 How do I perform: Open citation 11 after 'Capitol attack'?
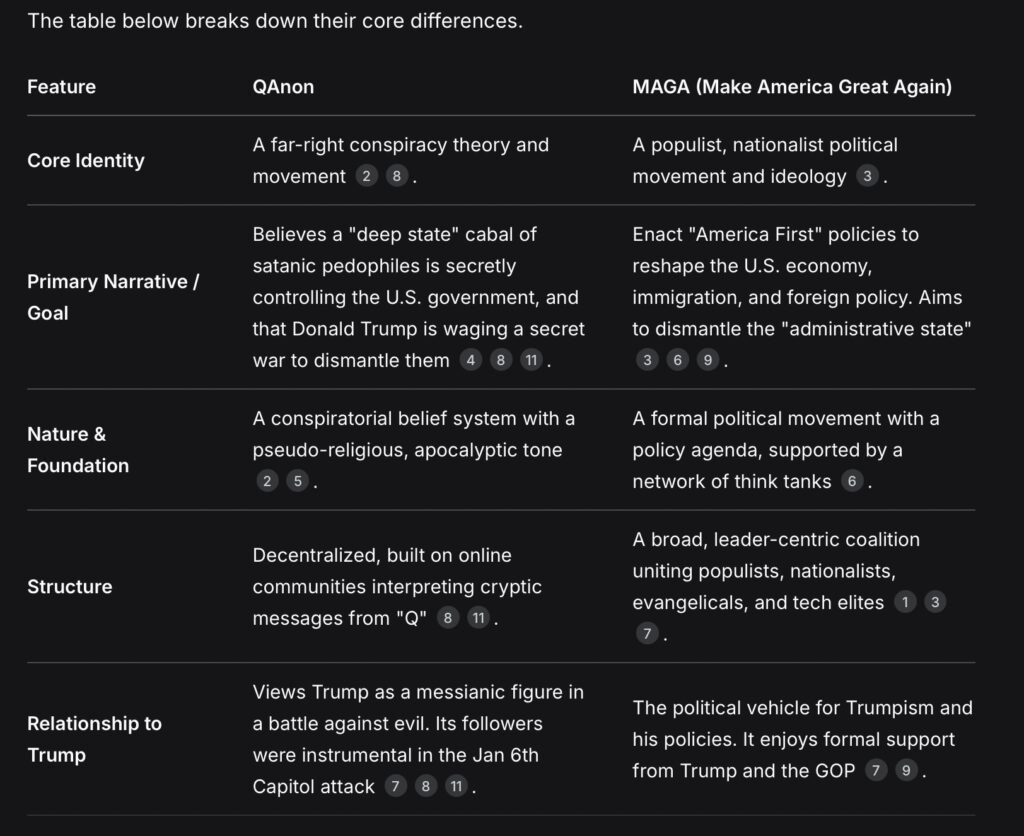click(456, 786)
